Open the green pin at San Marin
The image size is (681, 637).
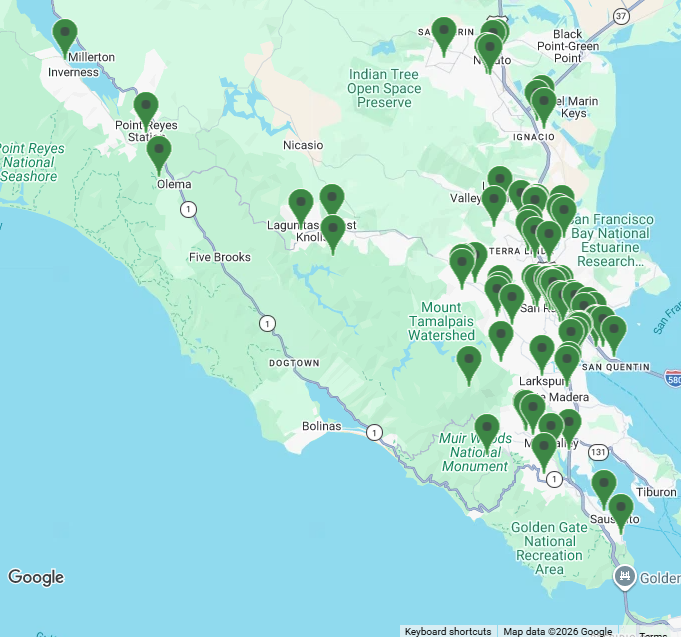click(444, 37)
